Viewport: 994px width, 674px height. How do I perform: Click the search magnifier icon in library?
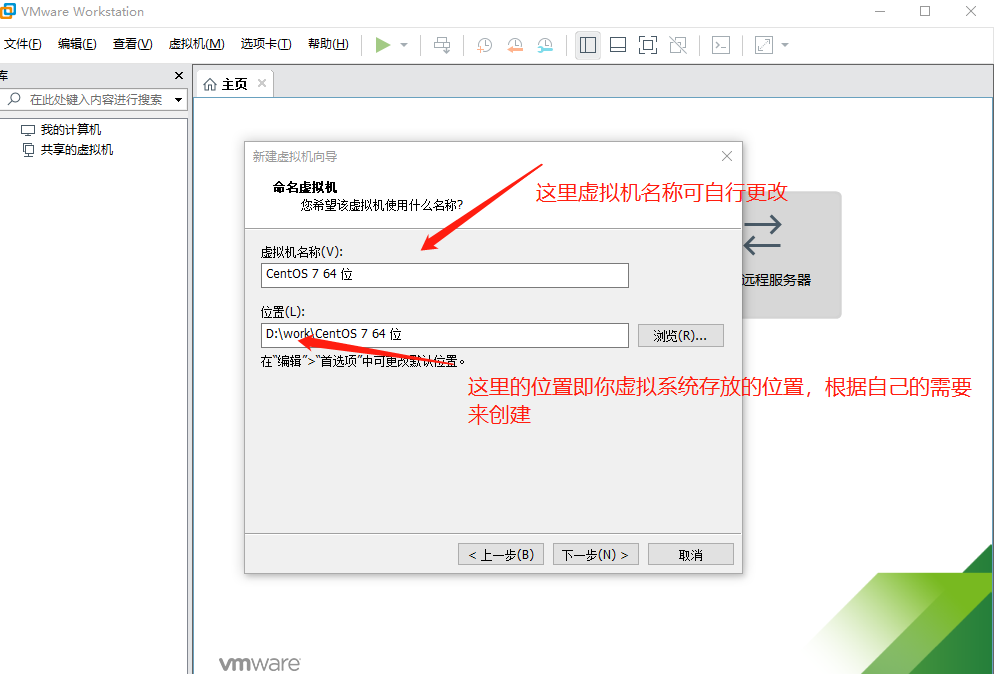[x=14, y=99]
